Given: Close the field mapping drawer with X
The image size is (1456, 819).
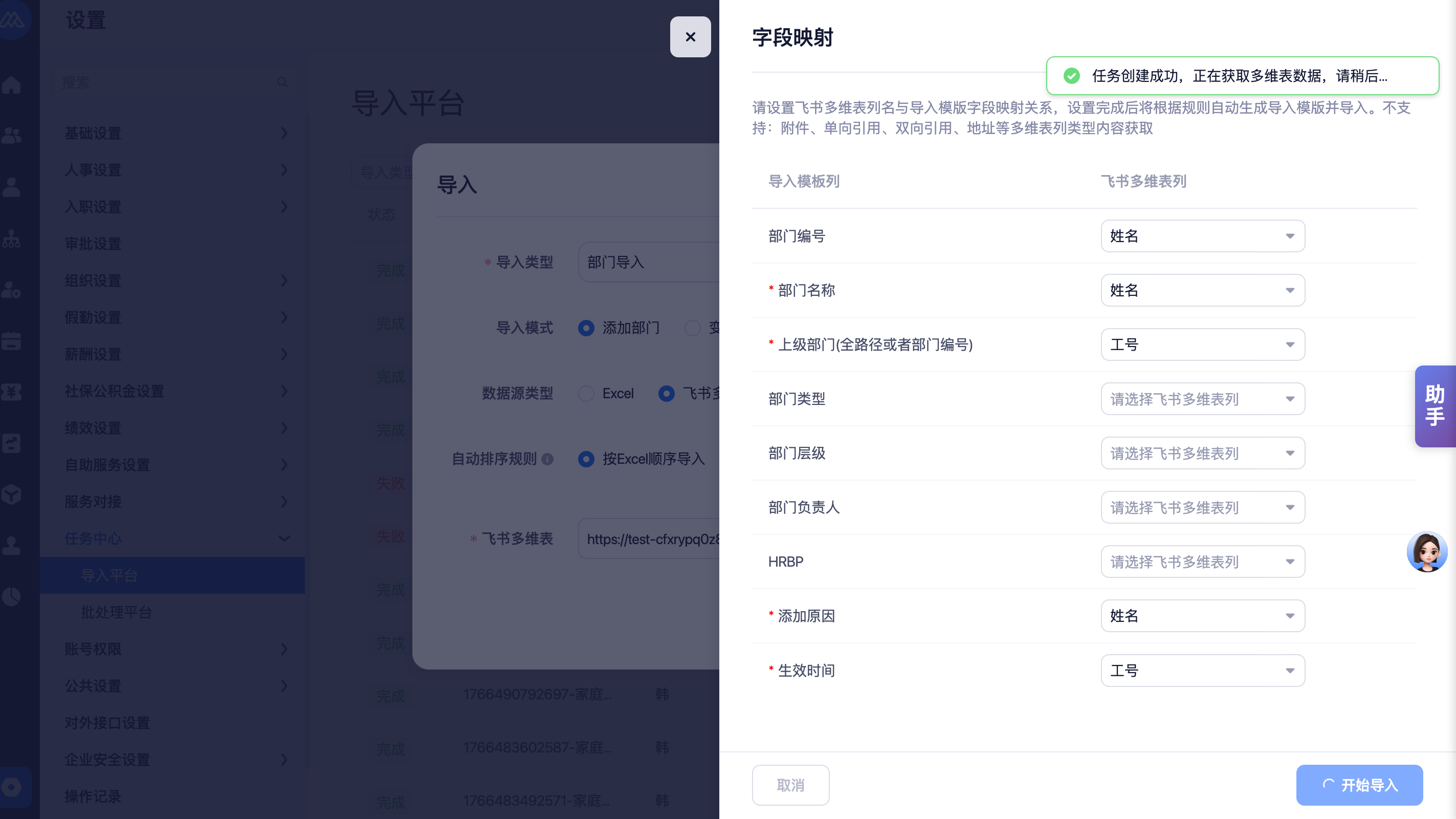Looking at the screenshot, I should (x=690, y=37).
